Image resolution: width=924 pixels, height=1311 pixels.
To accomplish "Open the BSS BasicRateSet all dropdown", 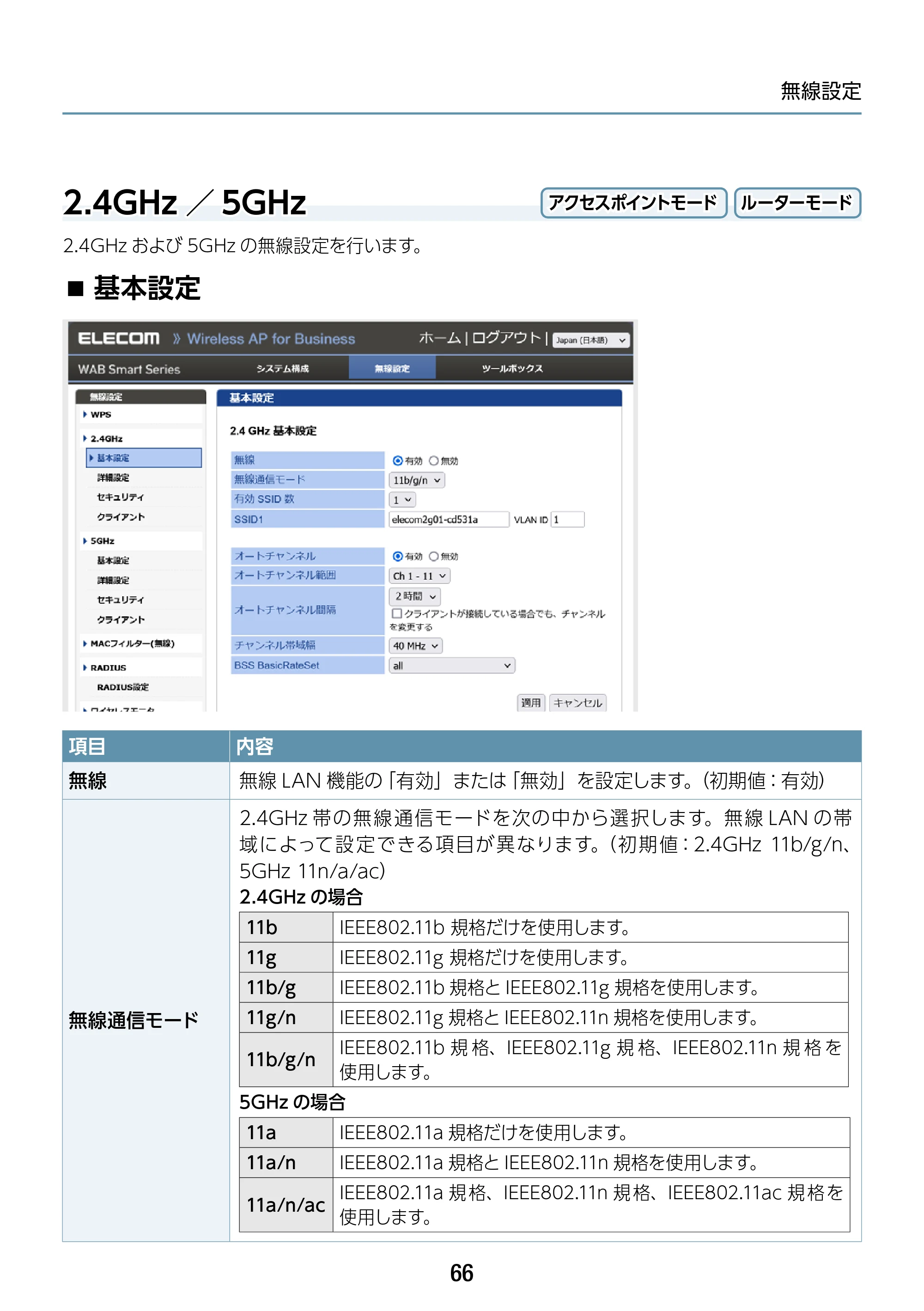I will click(452, 666).
